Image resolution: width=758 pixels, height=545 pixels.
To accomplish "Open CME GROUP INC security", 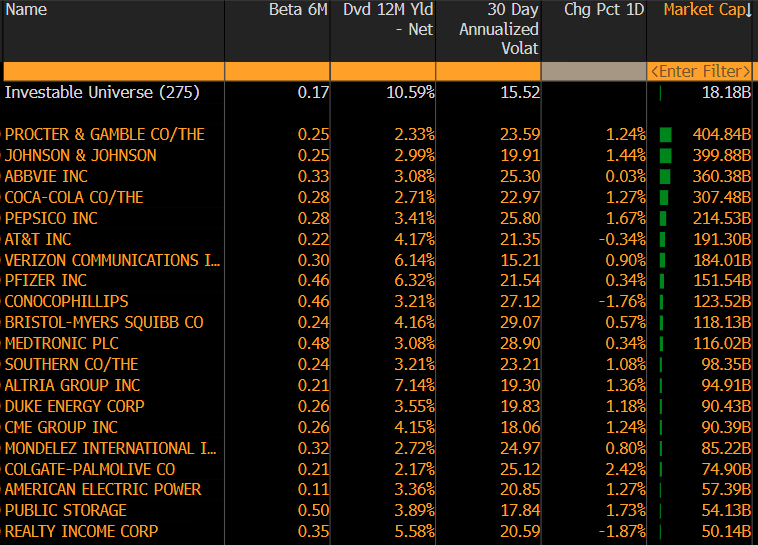I will [x=61, y=427].
